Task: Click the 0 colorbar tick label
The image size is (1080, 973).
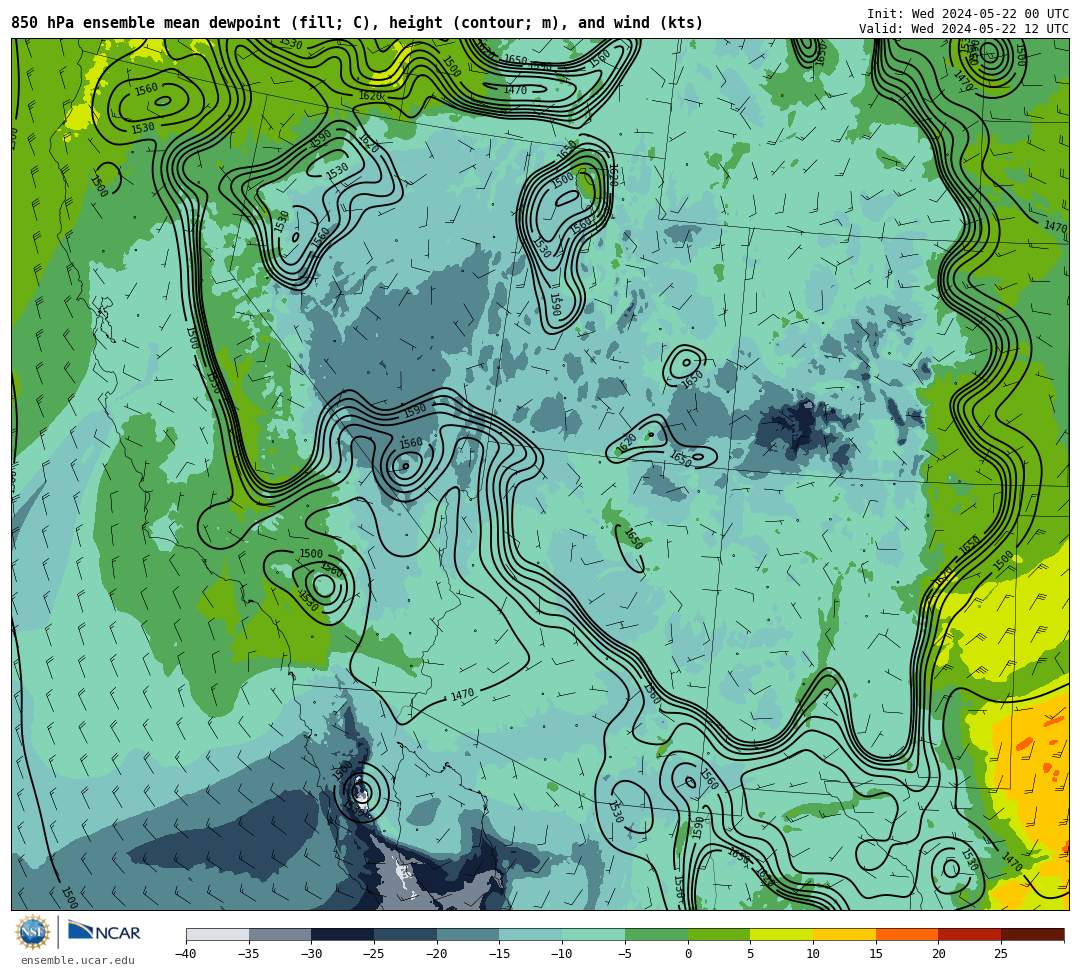Action: (x=687, y=954)
